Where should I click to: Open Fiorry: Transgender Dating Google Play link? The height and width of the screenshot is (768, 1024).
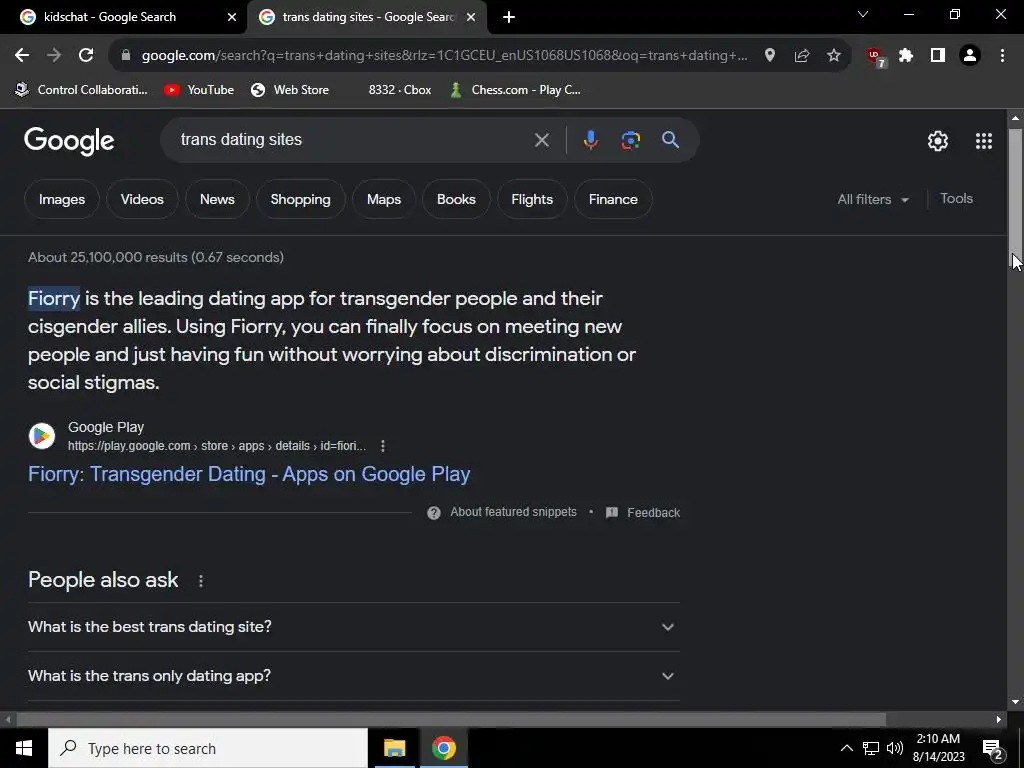tap(249, 474)
